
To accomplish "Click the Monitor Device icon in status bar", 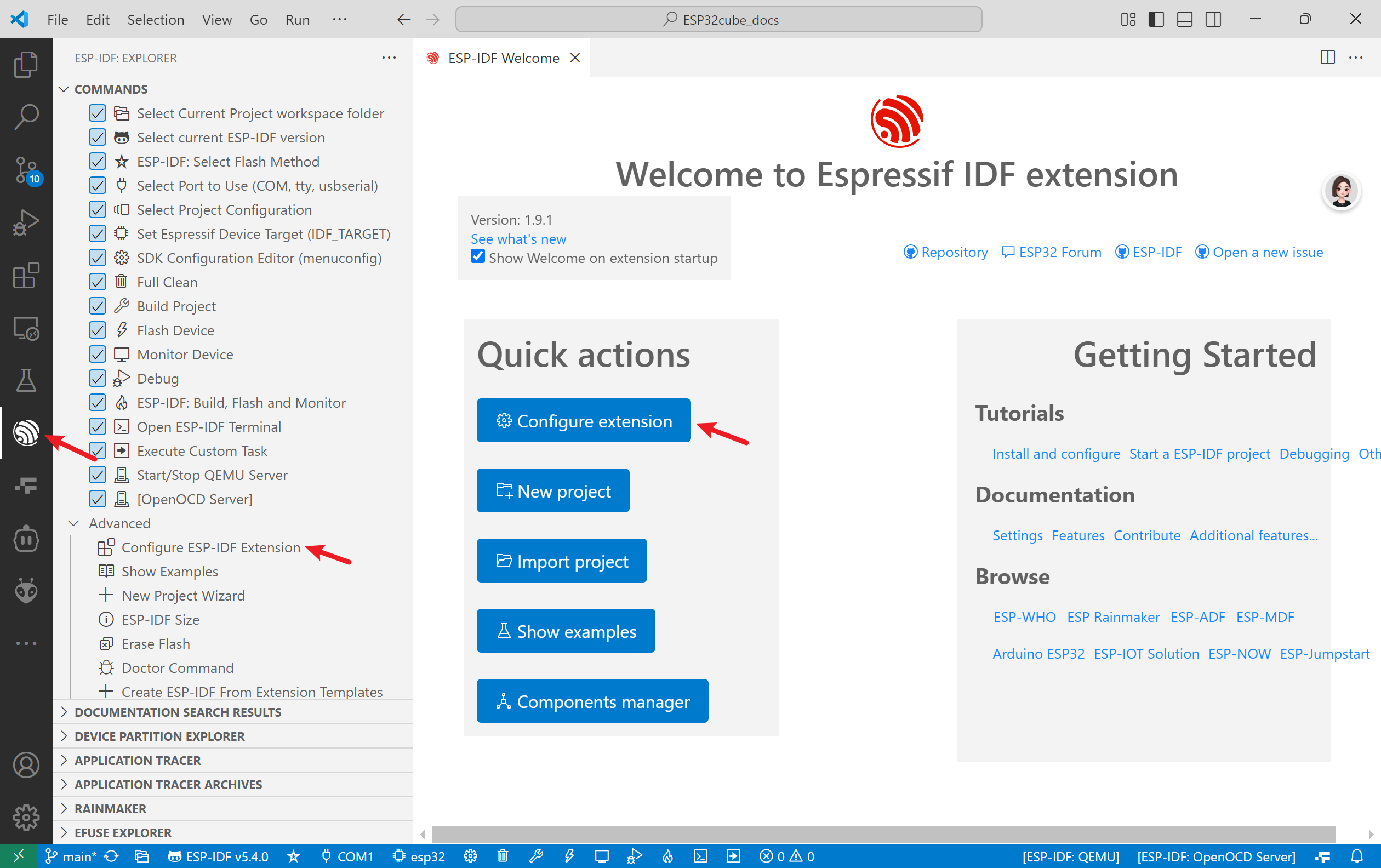I will [x=602, y=856].
